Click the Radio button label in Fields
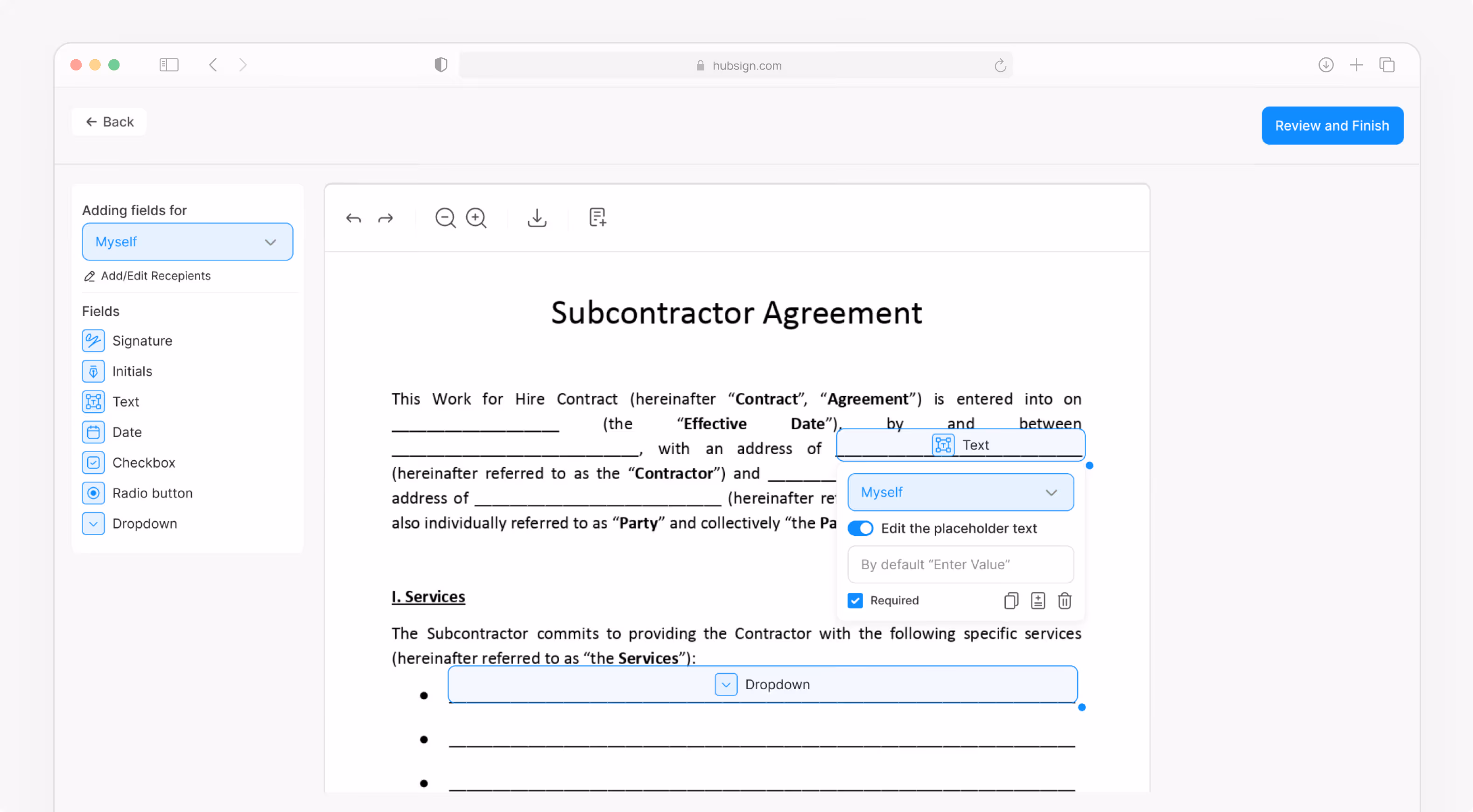 tap(152, 493)
